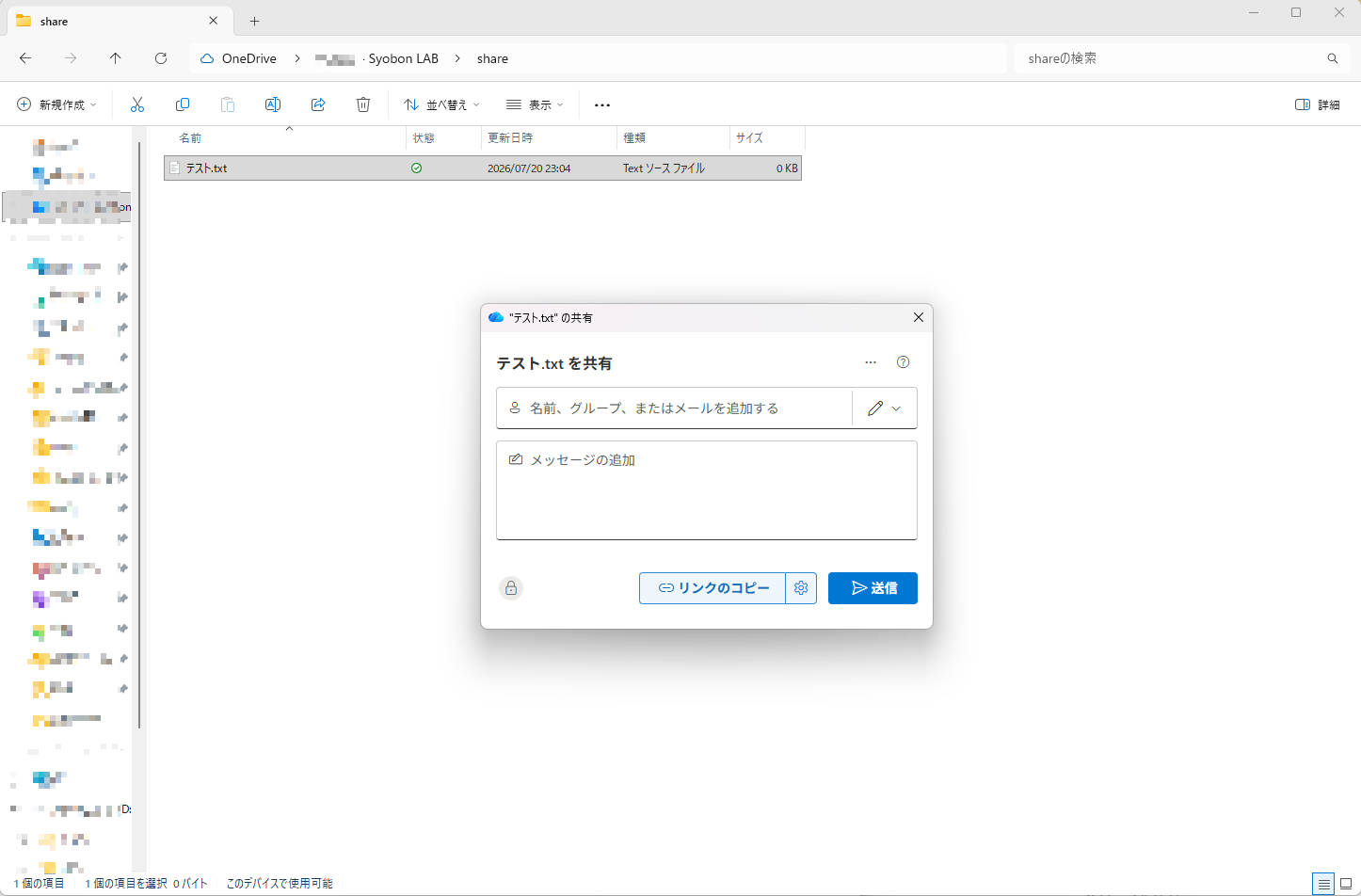This screenshot has height=896, width=1361.
Task: Expand chevron after OneDrive in breadcrumb
Action: pos(297,58)
